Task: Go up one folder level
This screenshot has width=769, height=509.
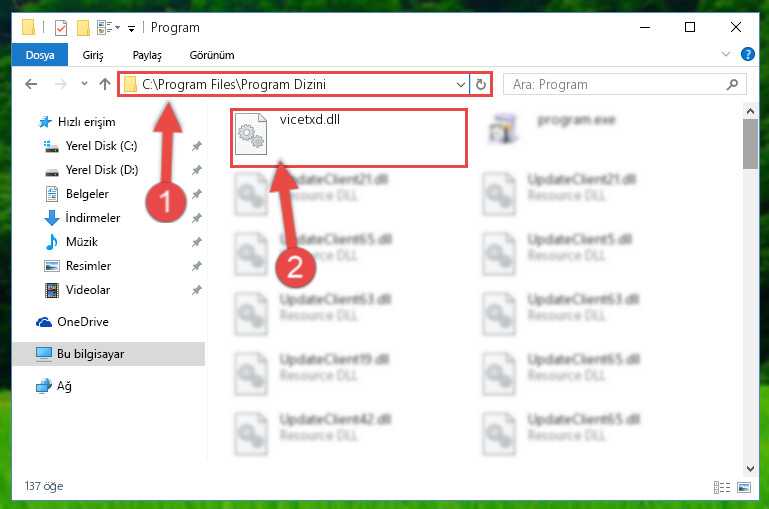Action: [x=104, y=84]
